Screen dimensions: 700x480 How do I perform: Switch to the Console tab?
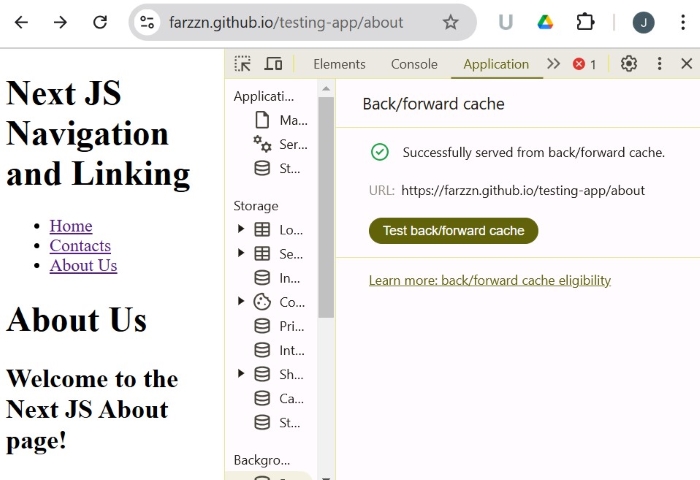pos(414,64)
